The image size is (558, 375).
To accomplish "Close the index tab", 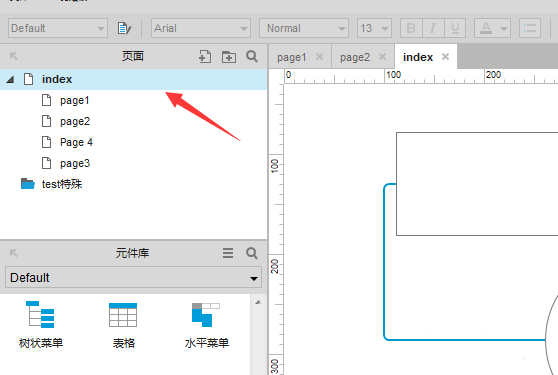I will [x=446, y=57].
